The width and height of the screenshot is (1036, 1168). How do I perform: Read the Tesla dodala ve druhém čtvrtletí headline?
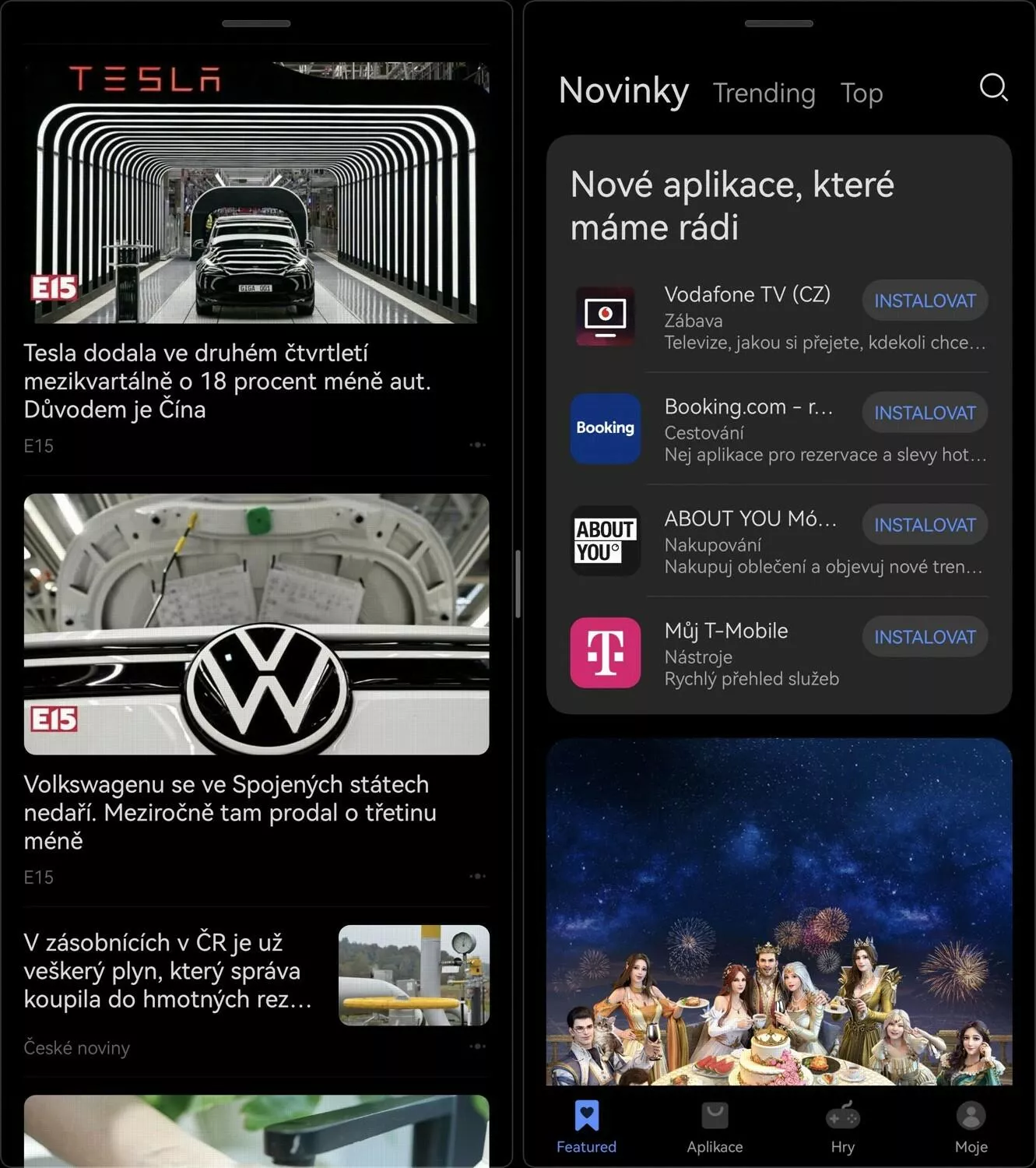point(227,381)
